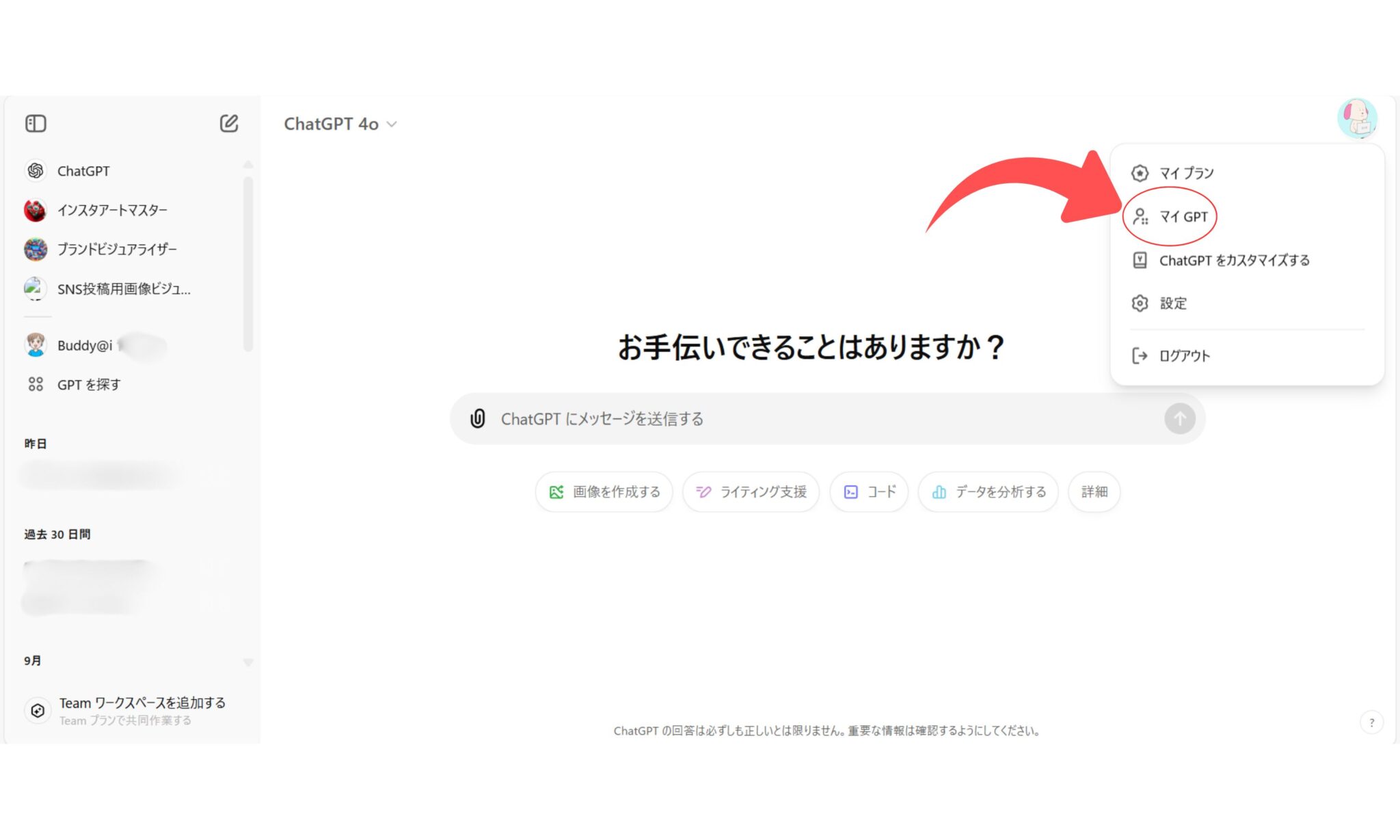Click the マイ プラン badge icon

pyautogui.click(x=1140, y=173)
